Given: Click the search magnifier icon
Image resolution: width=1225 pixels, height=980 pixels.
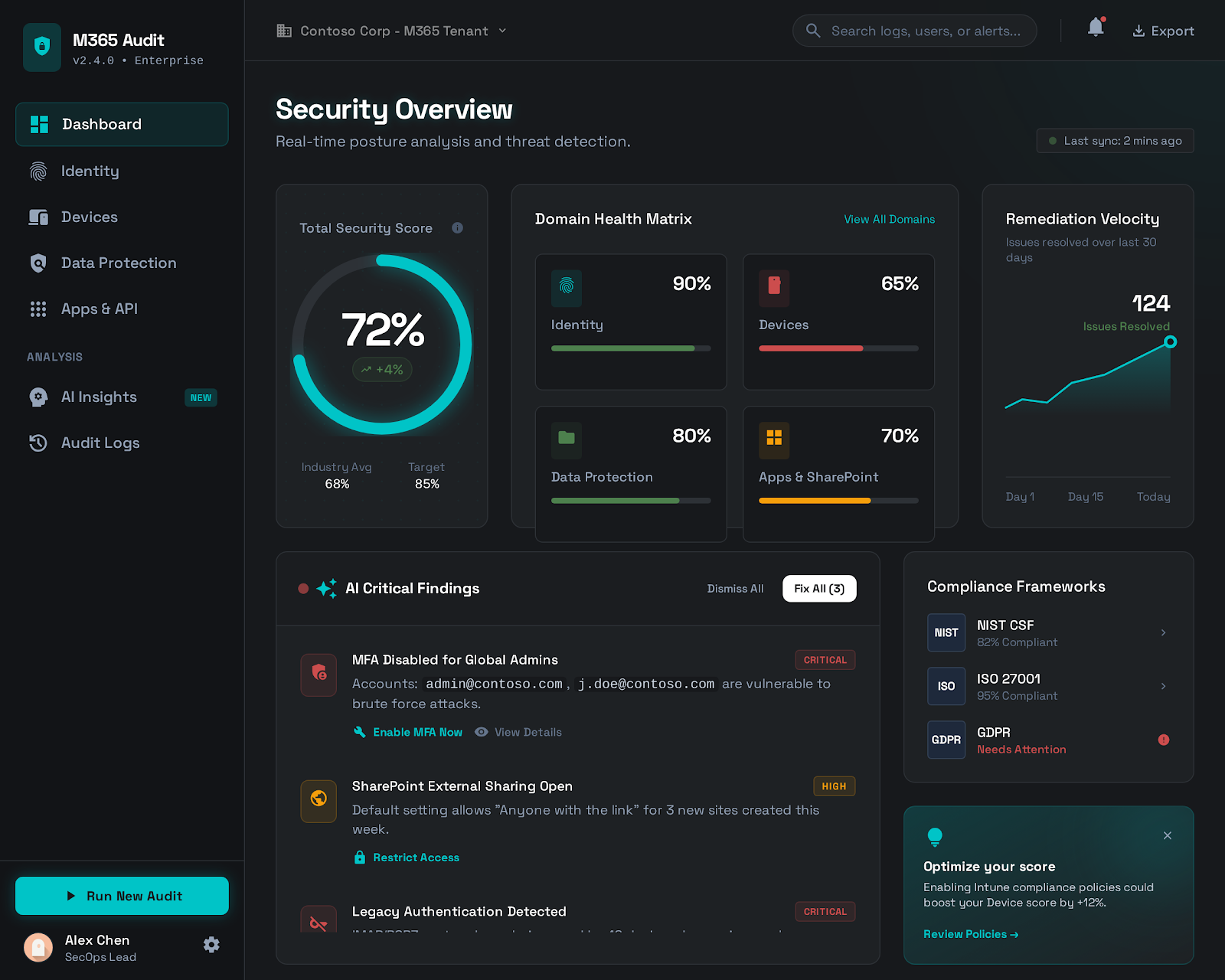Looking at the screenshot, I should 813,31.
